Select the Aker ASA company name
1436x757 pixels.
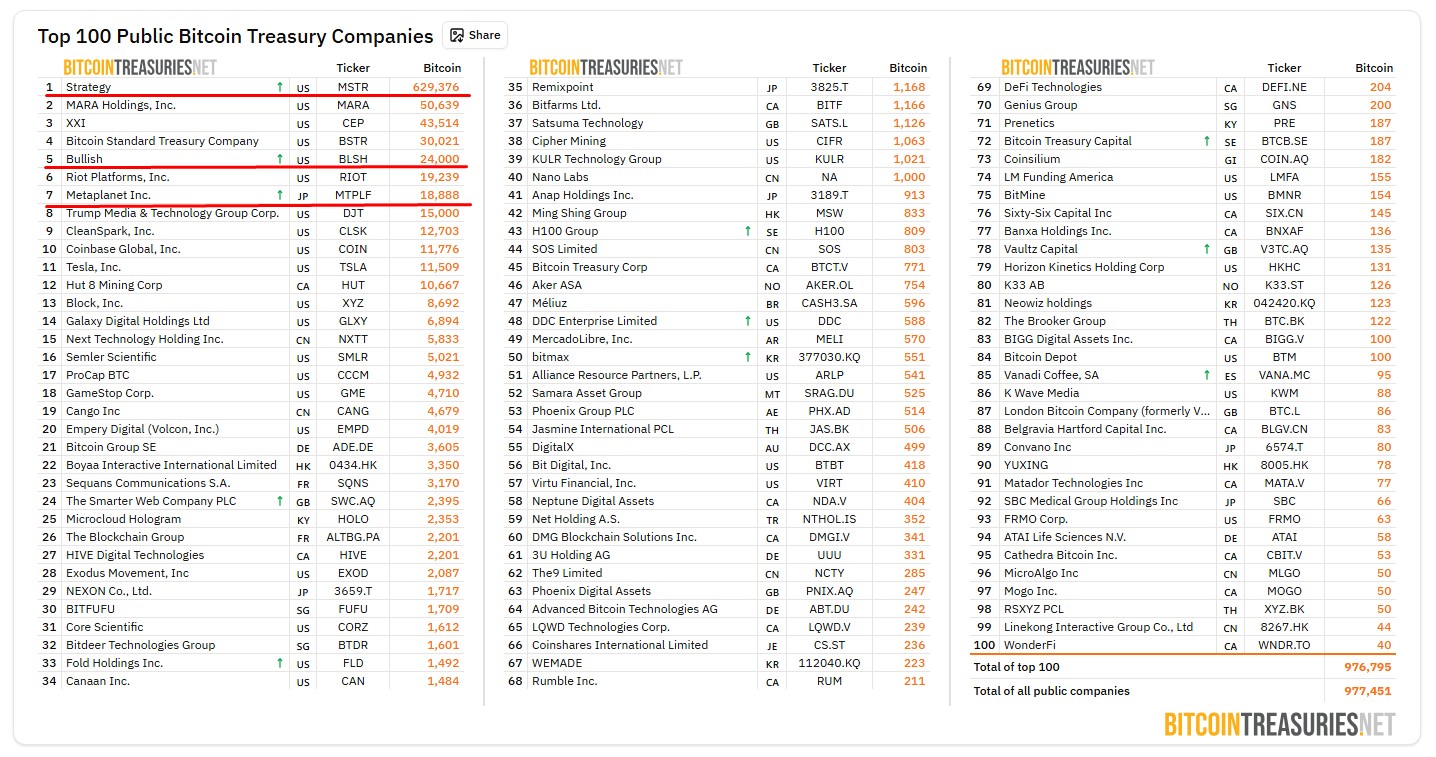[557, 285]
